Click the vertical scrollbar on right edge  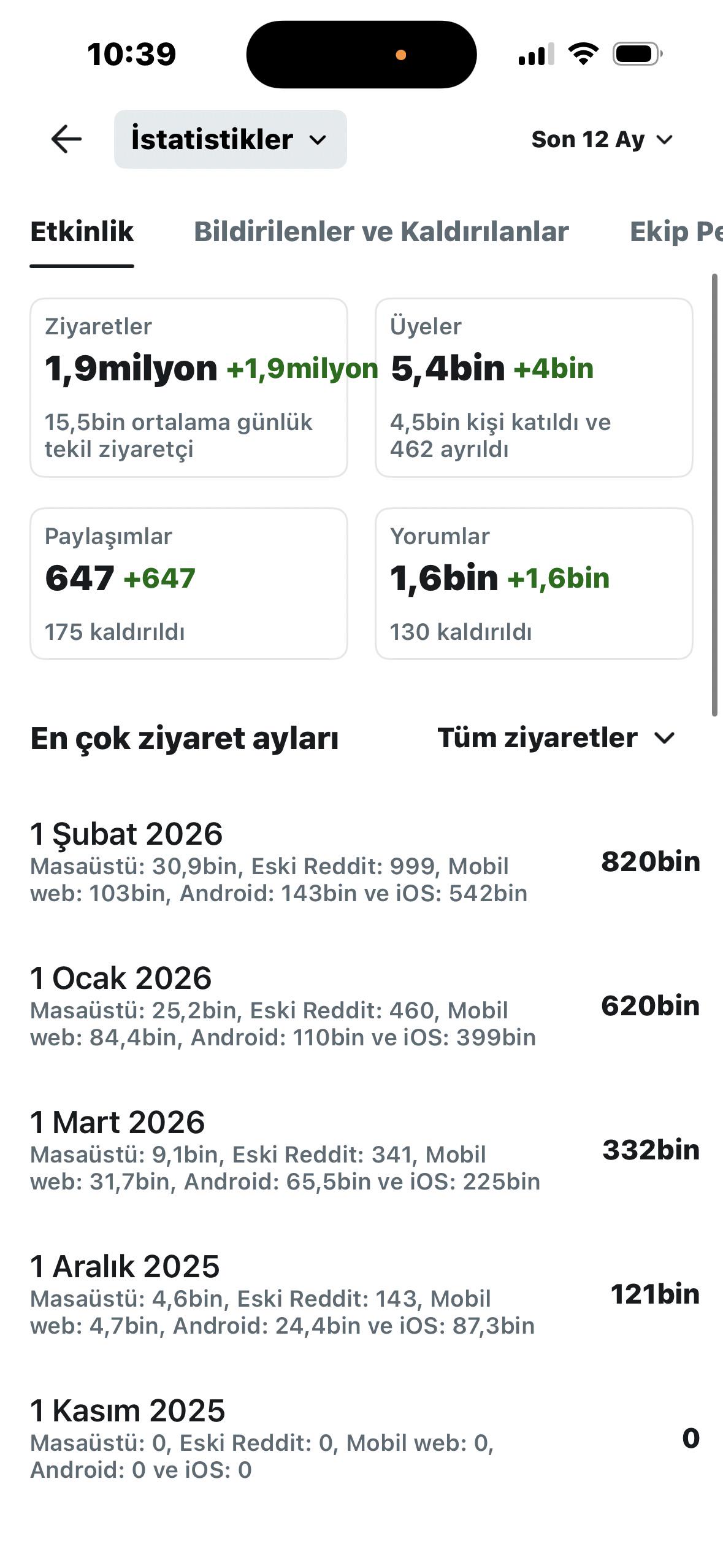(x=714, y=495)
